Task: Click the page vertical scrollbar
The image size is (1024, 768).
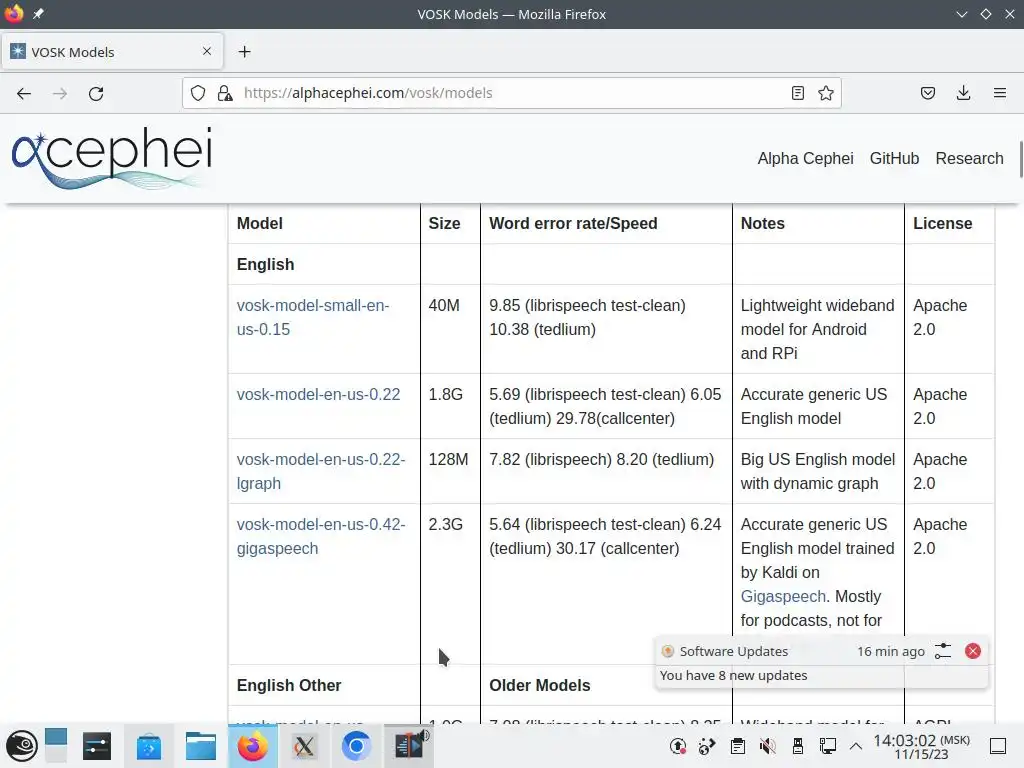Action: tap(1021, 158)
